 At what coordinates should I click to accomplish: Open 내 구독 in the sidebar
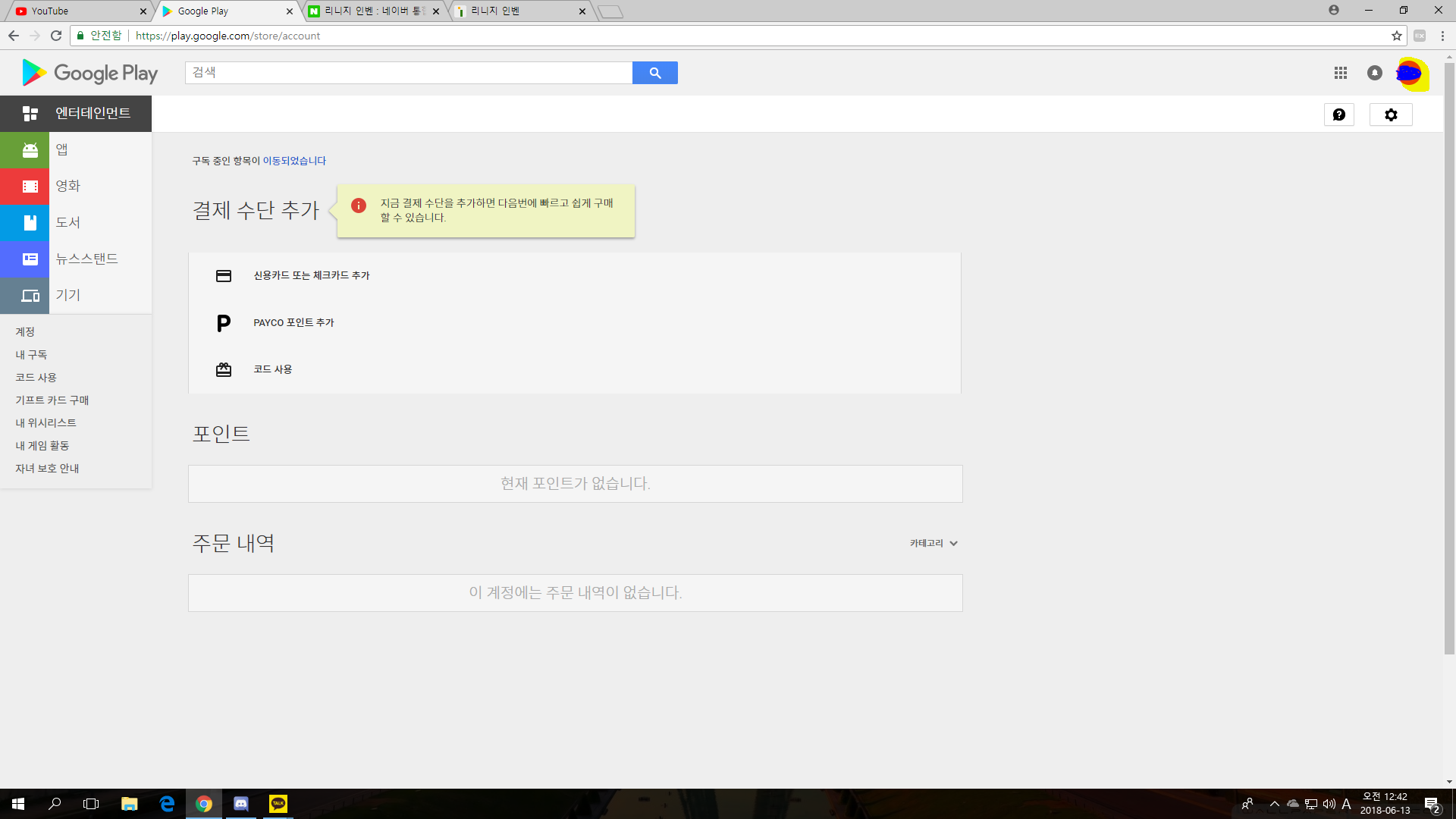[31, 355]
